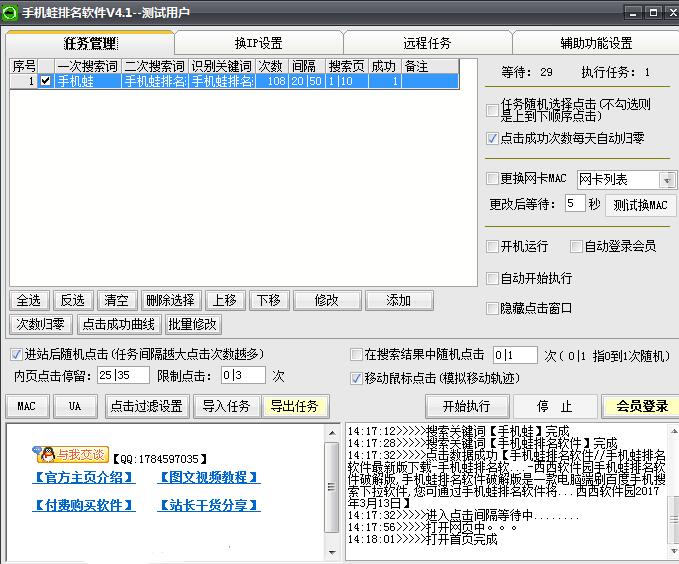
Task: Click the 更改后等待 seconds input field
Action: 574,204
